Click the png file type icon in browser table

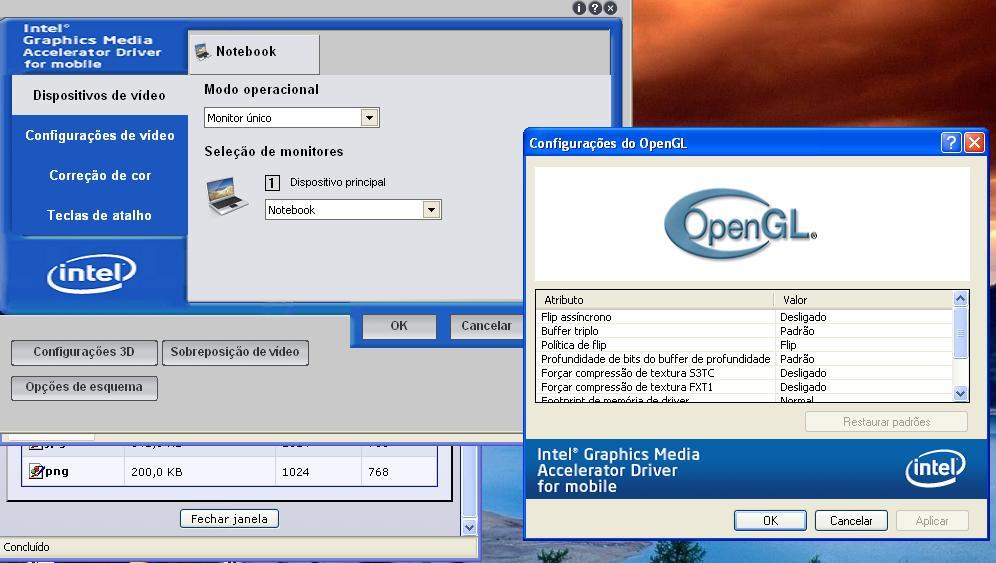pyautogui.click(x=36, y=471)
